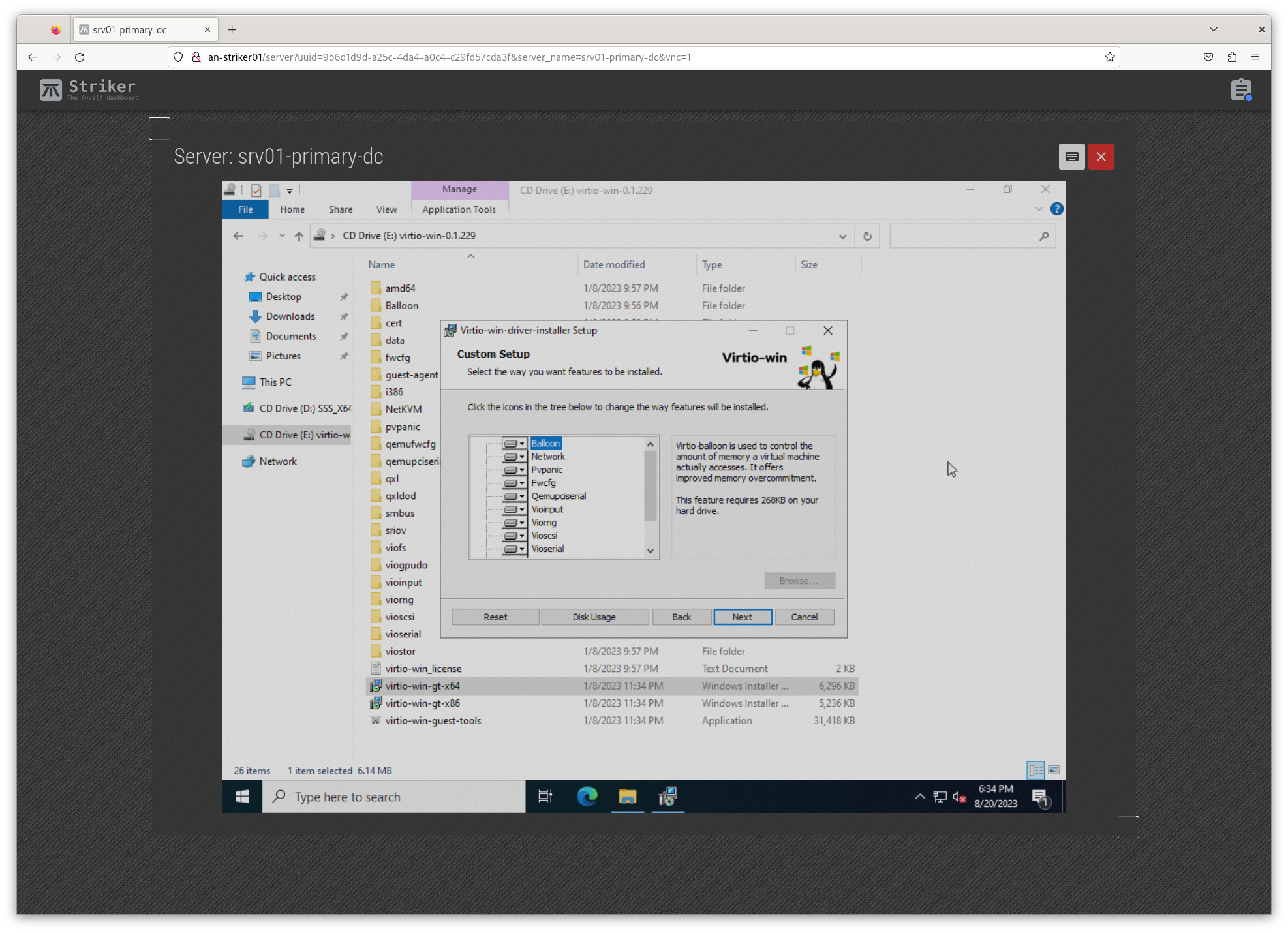Open File Explorer from the taskbar
The height and width of the screenshot is (933, 1288).
coord(628,797)
